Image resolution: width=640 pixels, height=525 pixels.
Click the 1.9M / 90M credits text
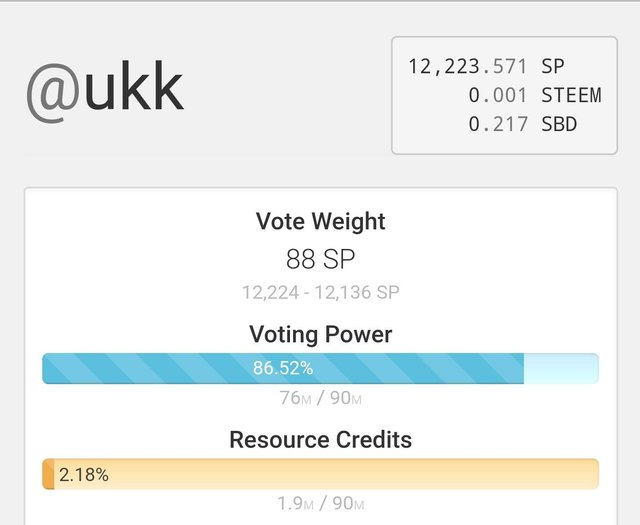(320, 503)
